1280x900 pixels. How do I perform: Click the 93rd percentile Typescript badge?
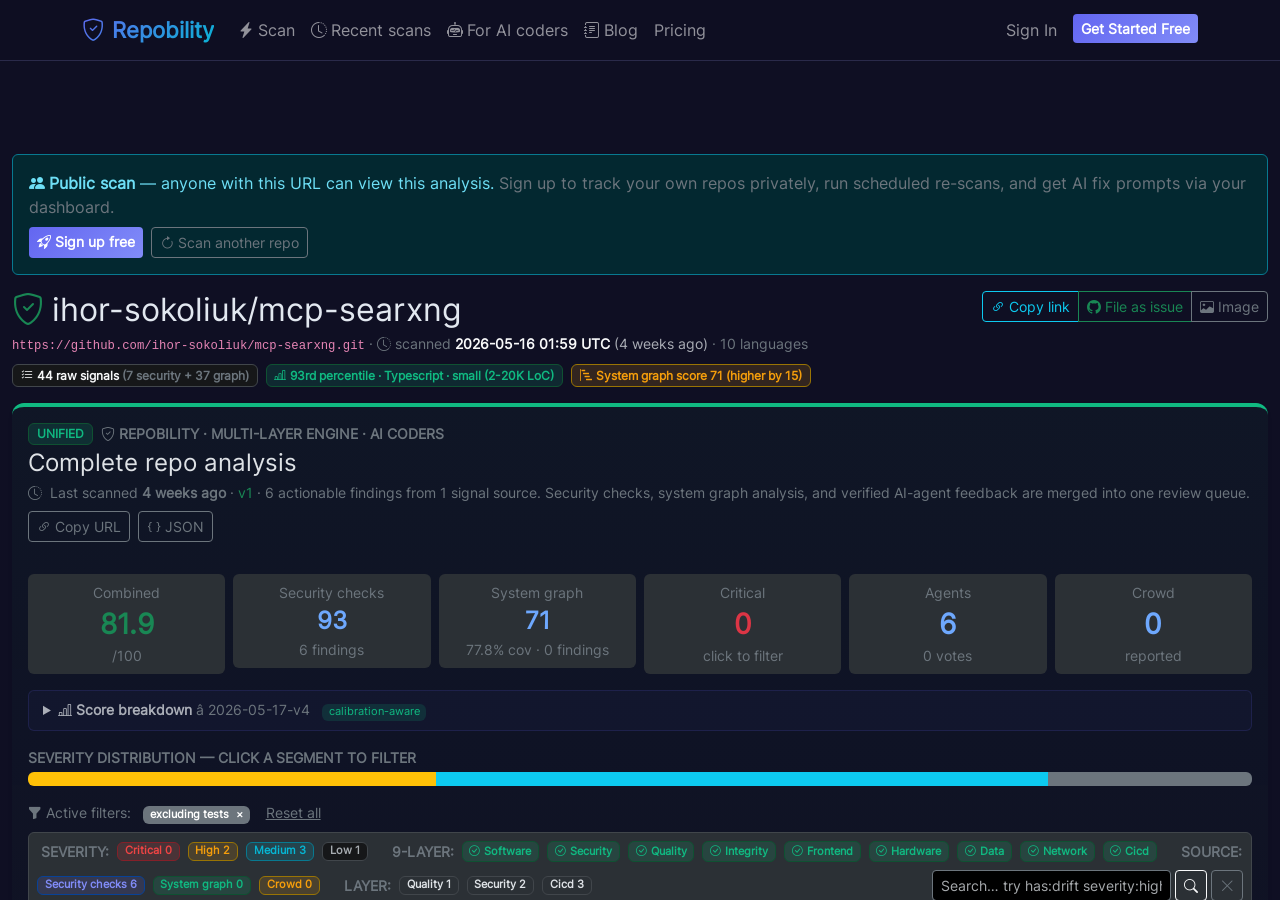(414, 376)
